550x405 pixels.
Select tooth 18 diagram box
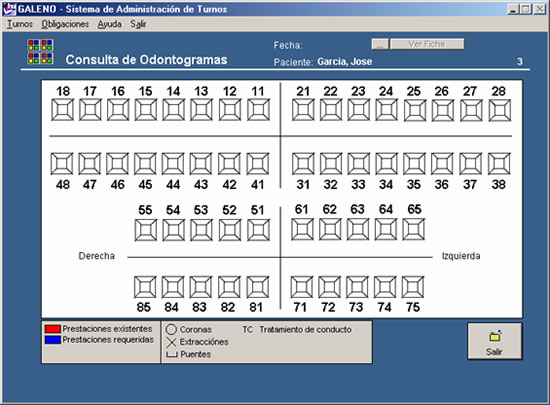(62, 110)
